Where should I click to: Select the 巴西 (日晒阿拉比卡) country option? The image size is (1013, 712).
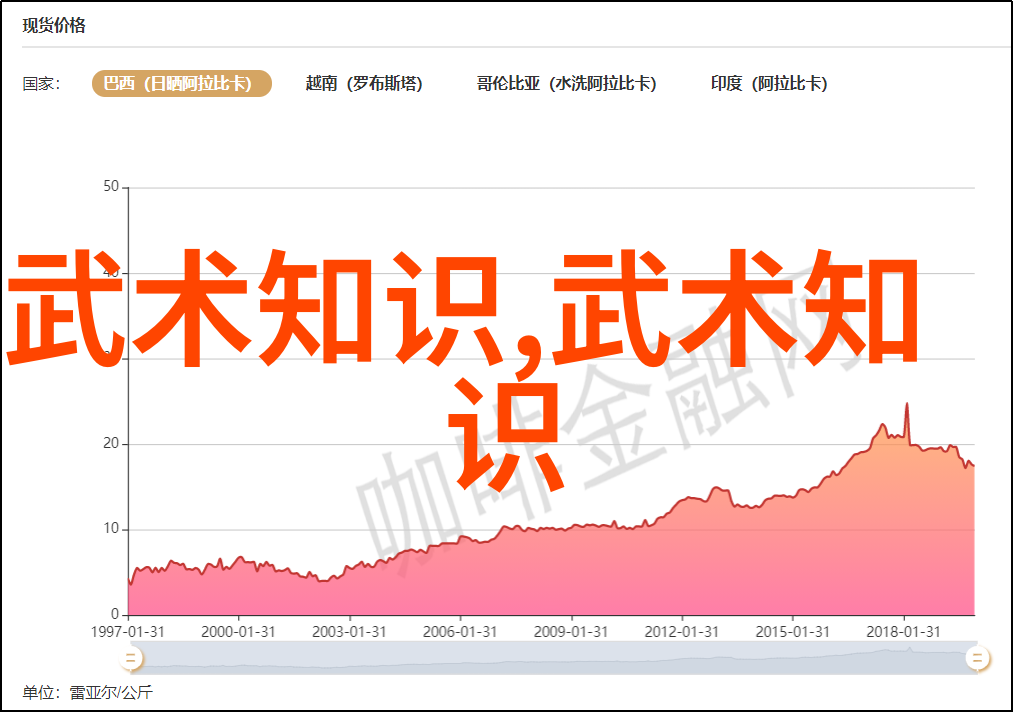182,84
